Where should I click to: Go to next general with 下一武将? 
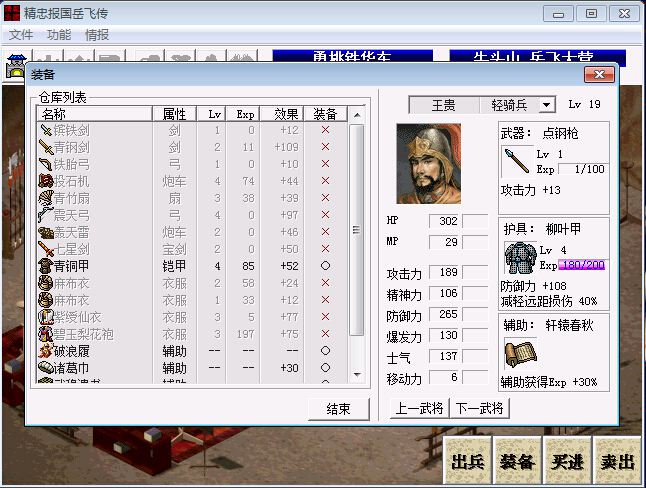coord(479,408)
